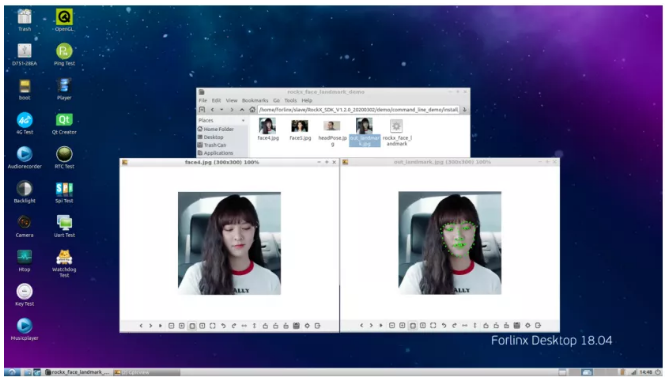Open the Tools menu in file manager
This screenshot has width=669, height=380.
(291, 101)
